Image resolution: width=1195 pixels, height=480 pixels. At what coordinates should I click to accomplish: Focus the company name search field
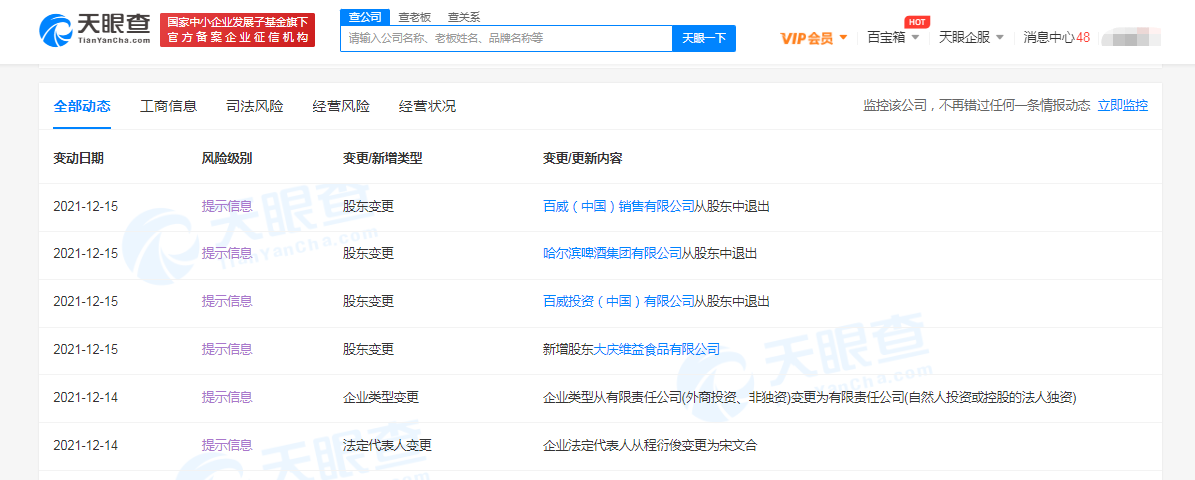506,38
